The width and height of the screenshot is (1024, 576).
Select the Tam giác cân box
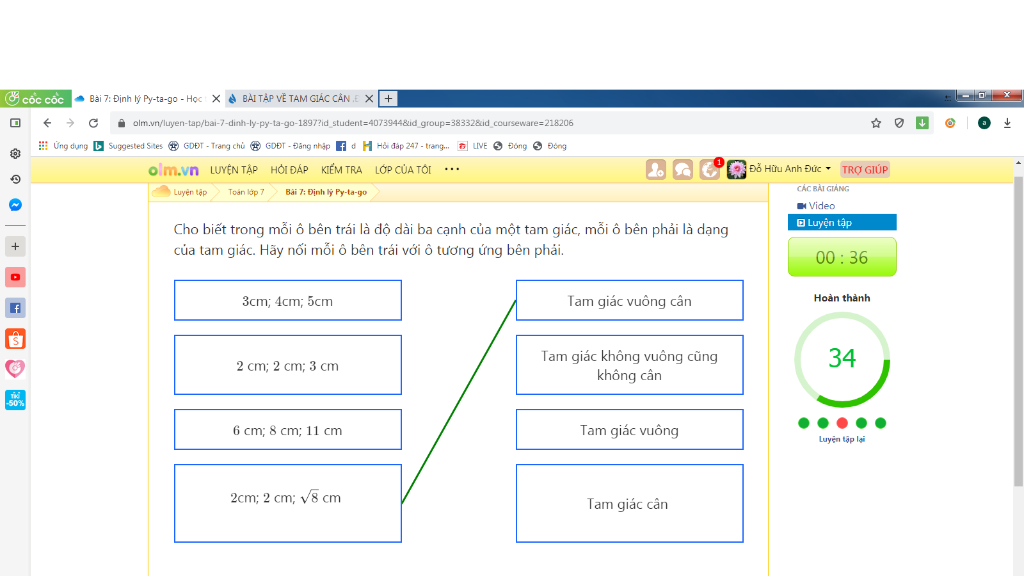(630, 504)
